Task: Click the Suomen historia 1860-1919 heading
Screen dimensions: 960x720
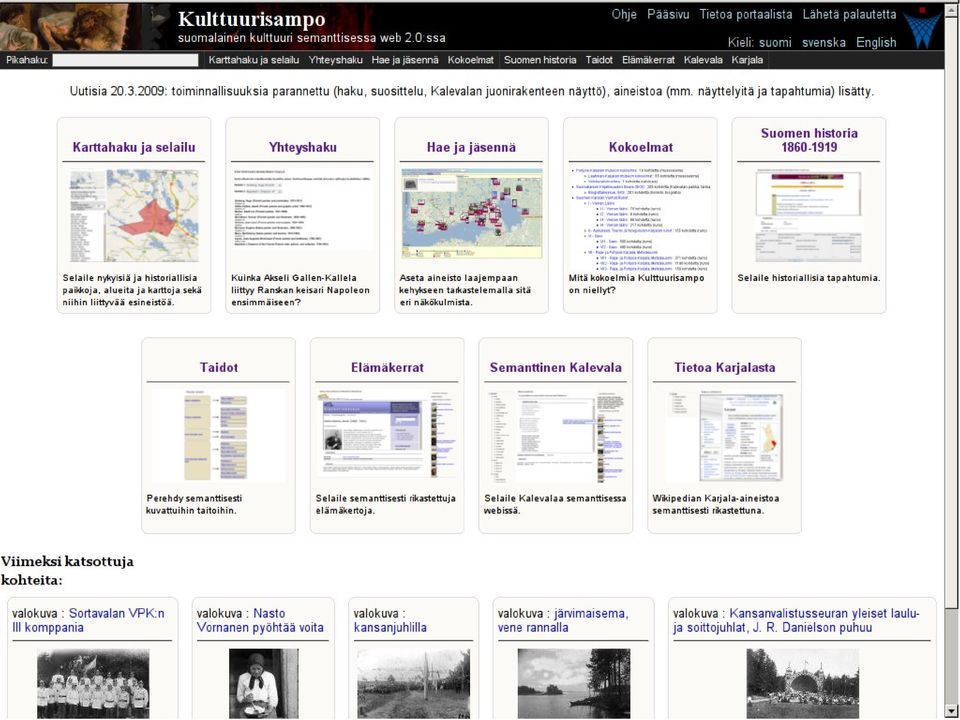Action: pos(809,140)
